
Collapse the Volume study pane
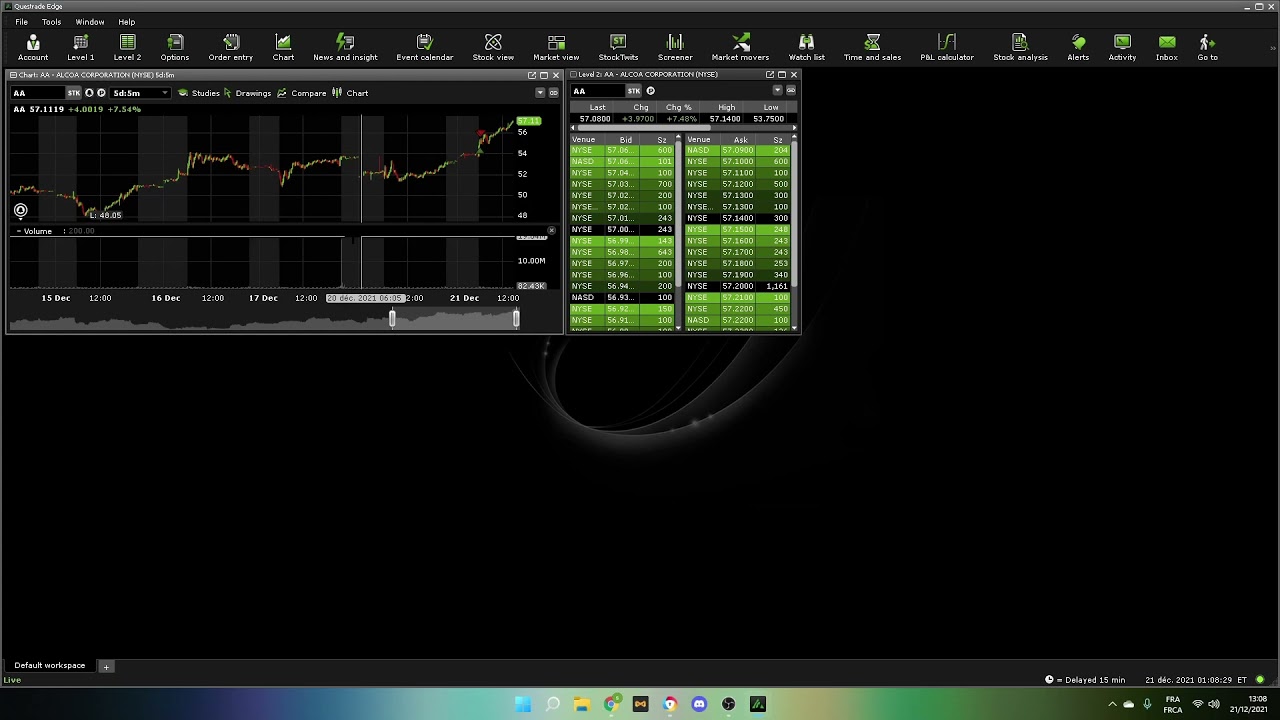point(19,231)
